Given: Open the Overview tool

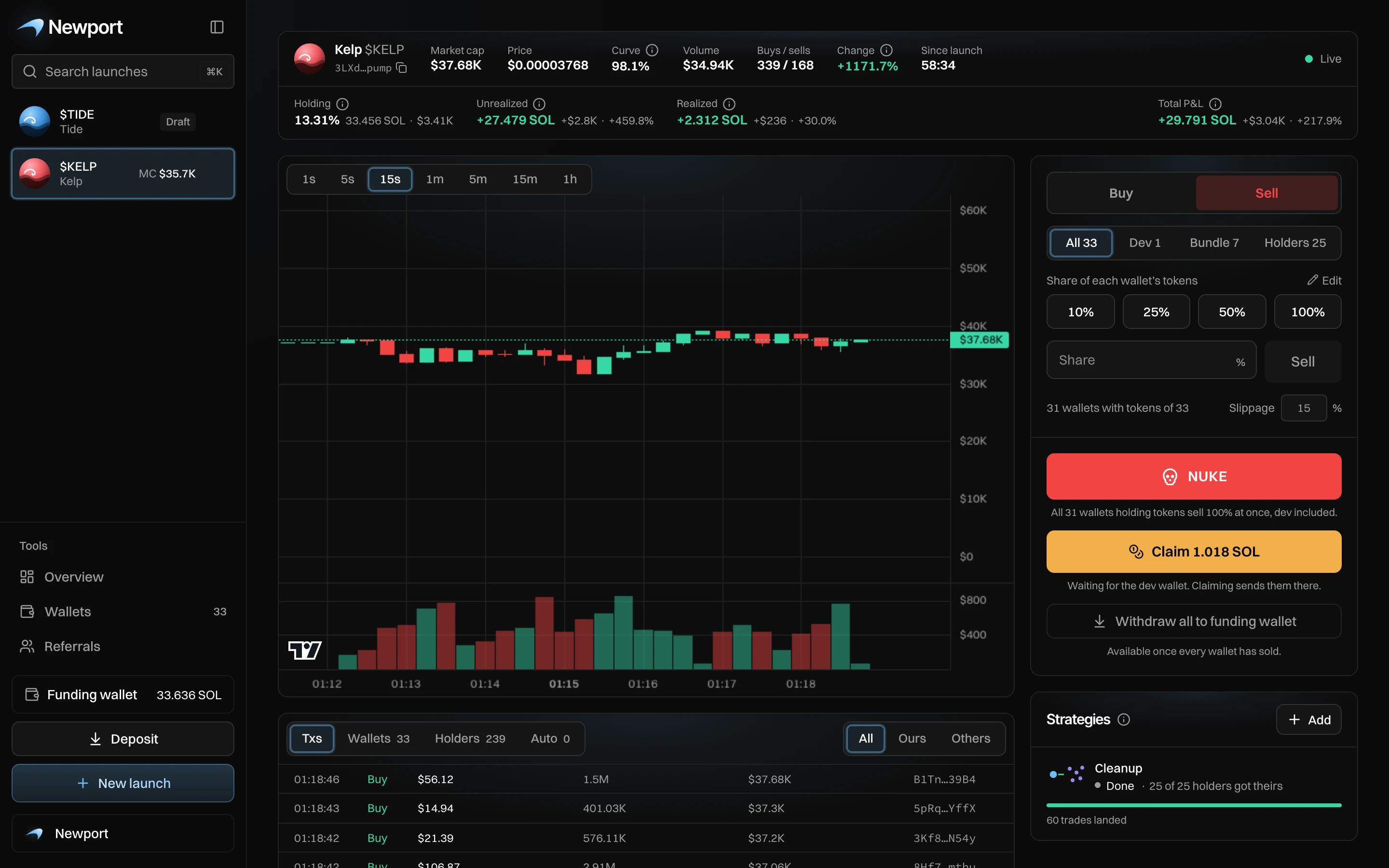Looking at the screenshot, I should coord(123,577).
